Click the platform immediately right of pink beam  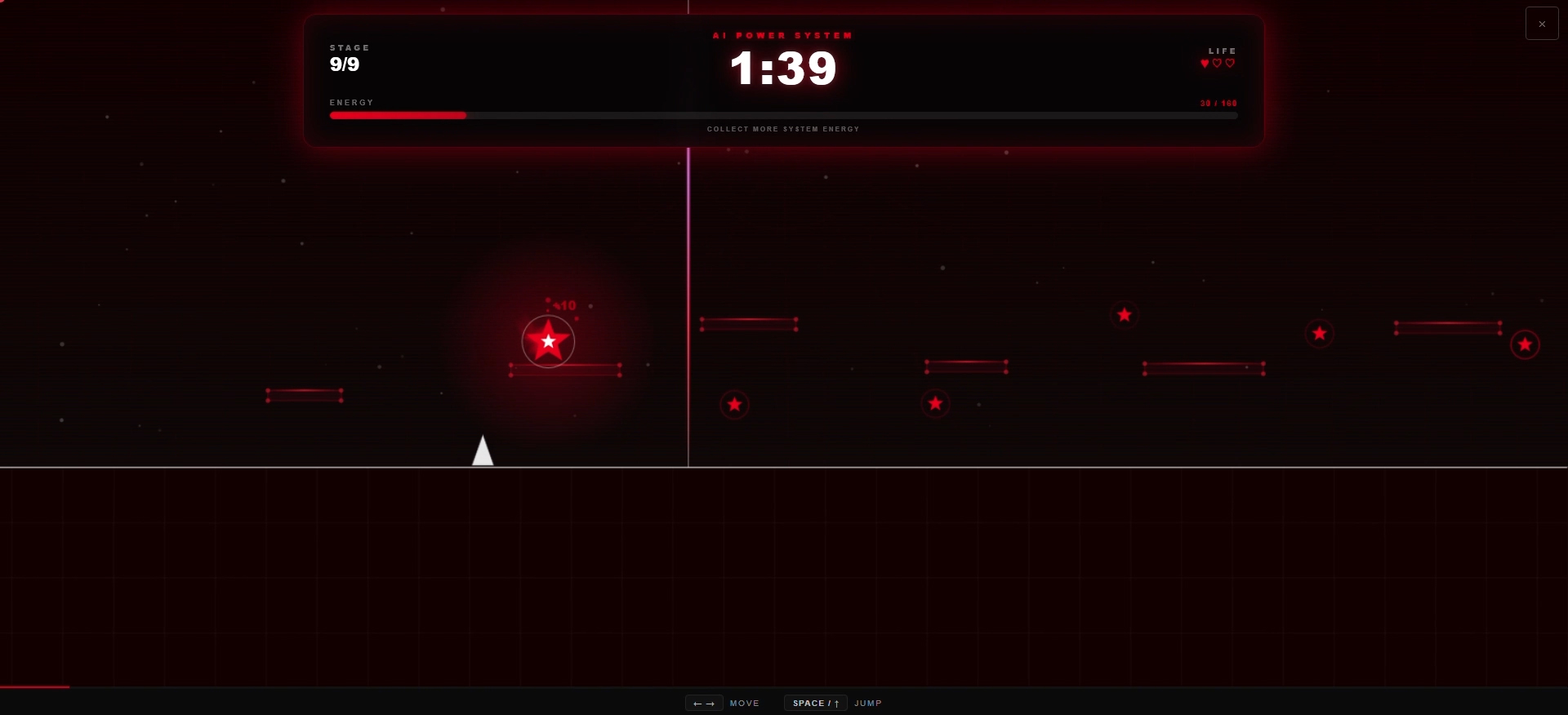(749, 324)
